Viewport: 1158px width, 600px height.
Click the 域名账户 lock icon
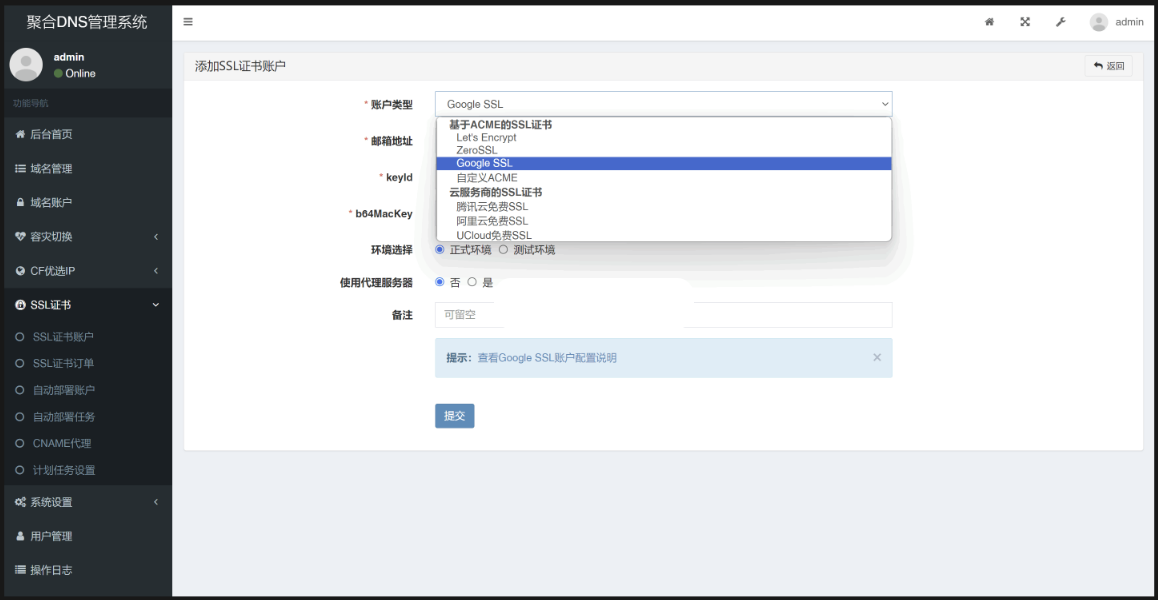(21, 202)
